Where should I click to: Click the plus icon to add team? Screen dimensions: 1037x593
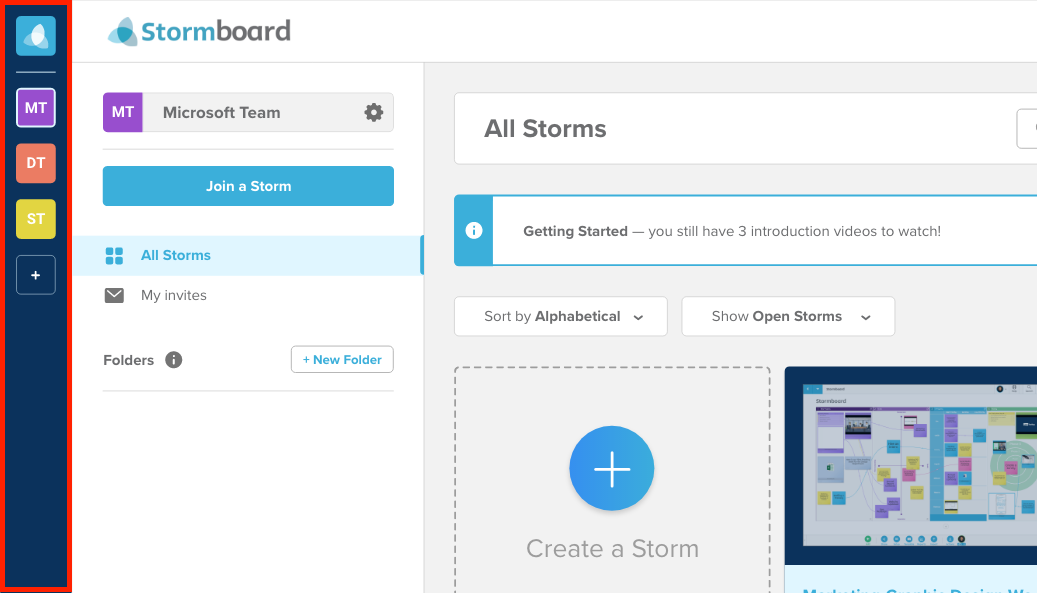click(36, 275)
